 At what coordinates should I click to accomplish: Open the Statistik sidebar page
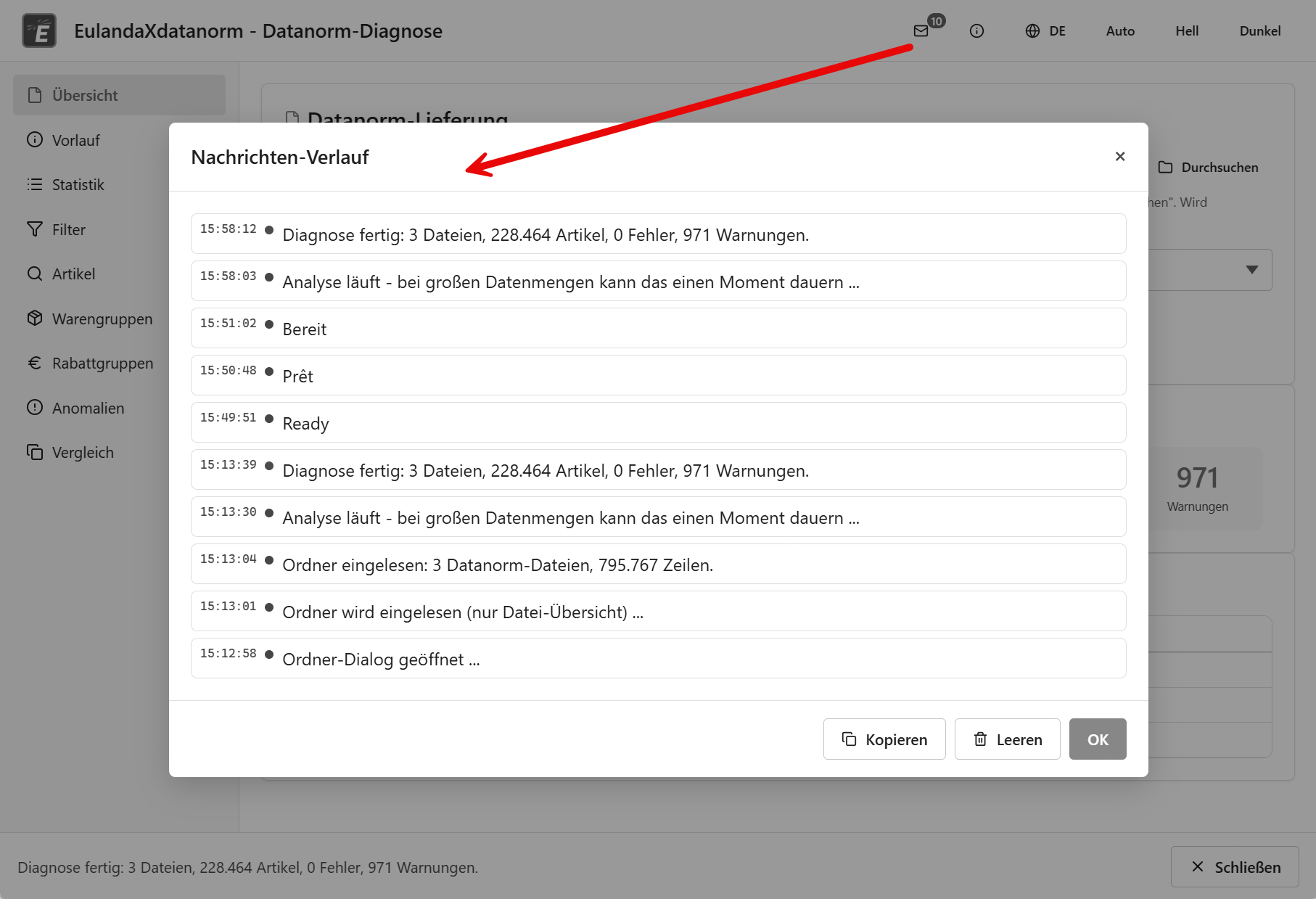119,184
